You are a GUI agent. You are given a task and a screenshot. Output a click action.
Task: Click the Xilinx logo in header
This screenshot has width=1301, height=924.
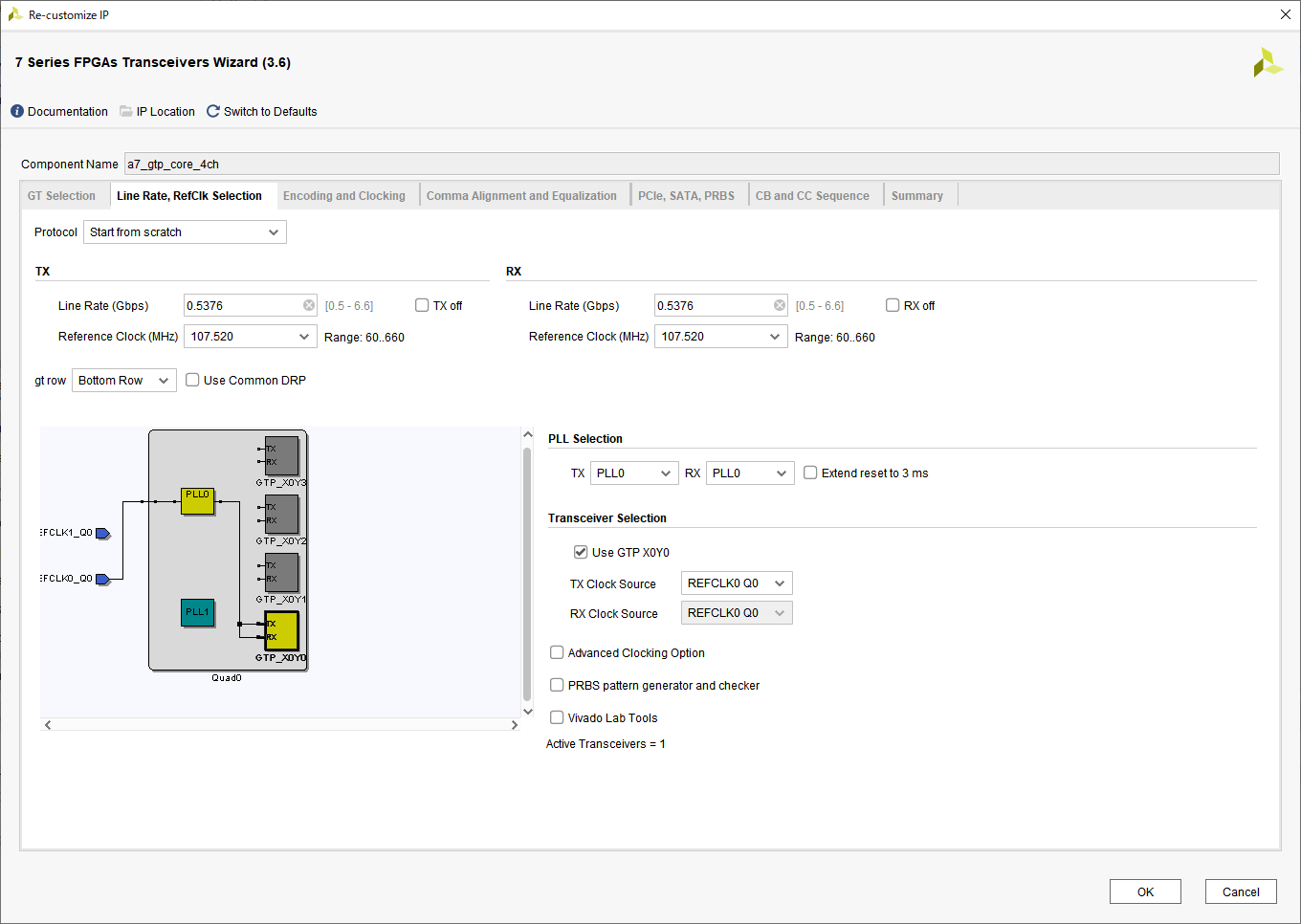click(1268, 62)
